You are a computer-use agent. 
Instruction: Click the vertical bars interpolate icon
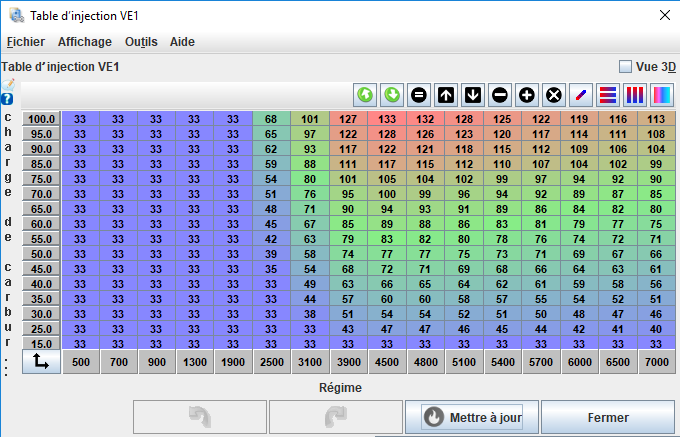point(634,95)
